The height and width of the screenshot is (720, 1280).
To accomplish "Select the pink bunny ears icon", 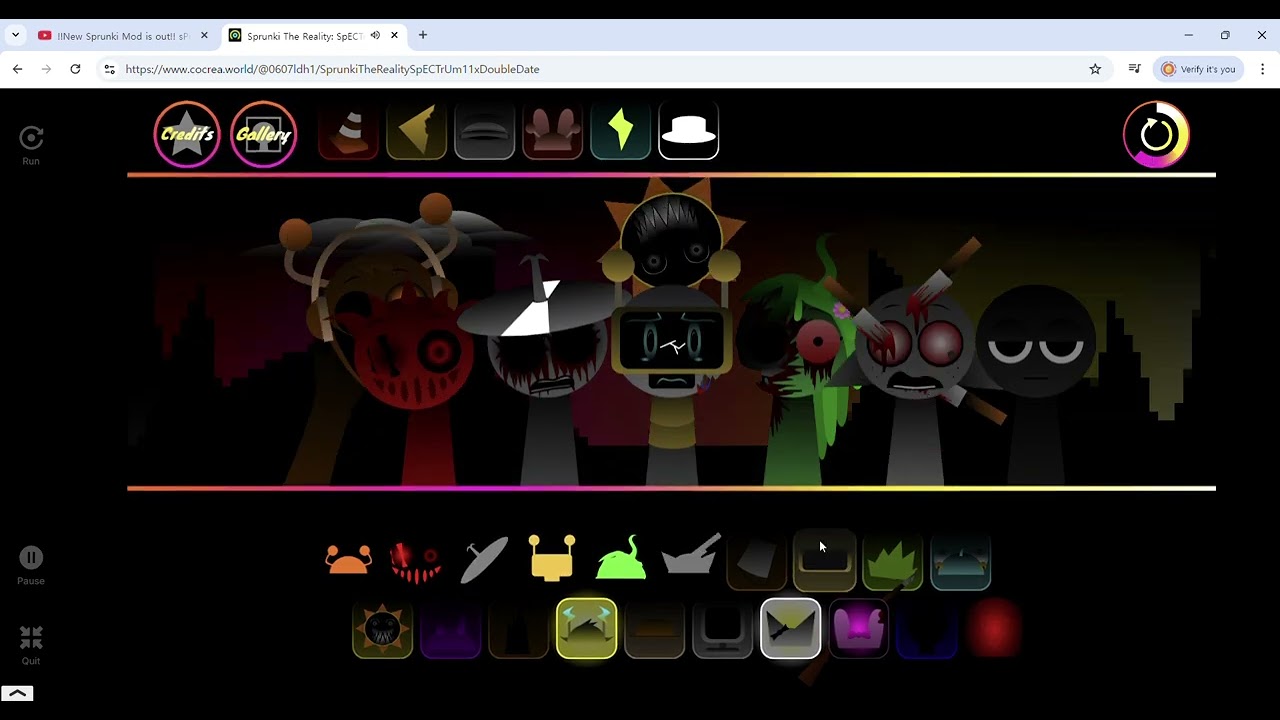I will coord(552,131).
